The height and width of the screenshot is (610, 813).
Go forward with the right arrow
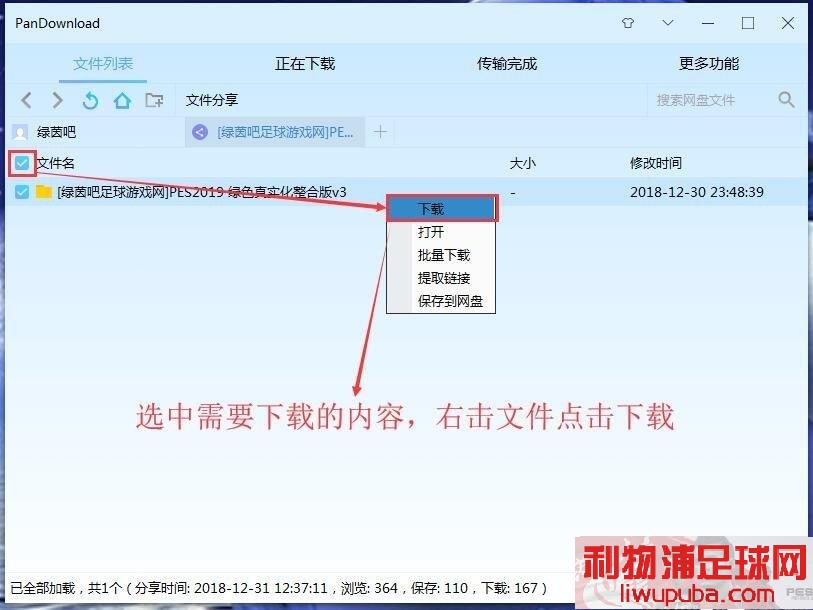coord(58,100)
